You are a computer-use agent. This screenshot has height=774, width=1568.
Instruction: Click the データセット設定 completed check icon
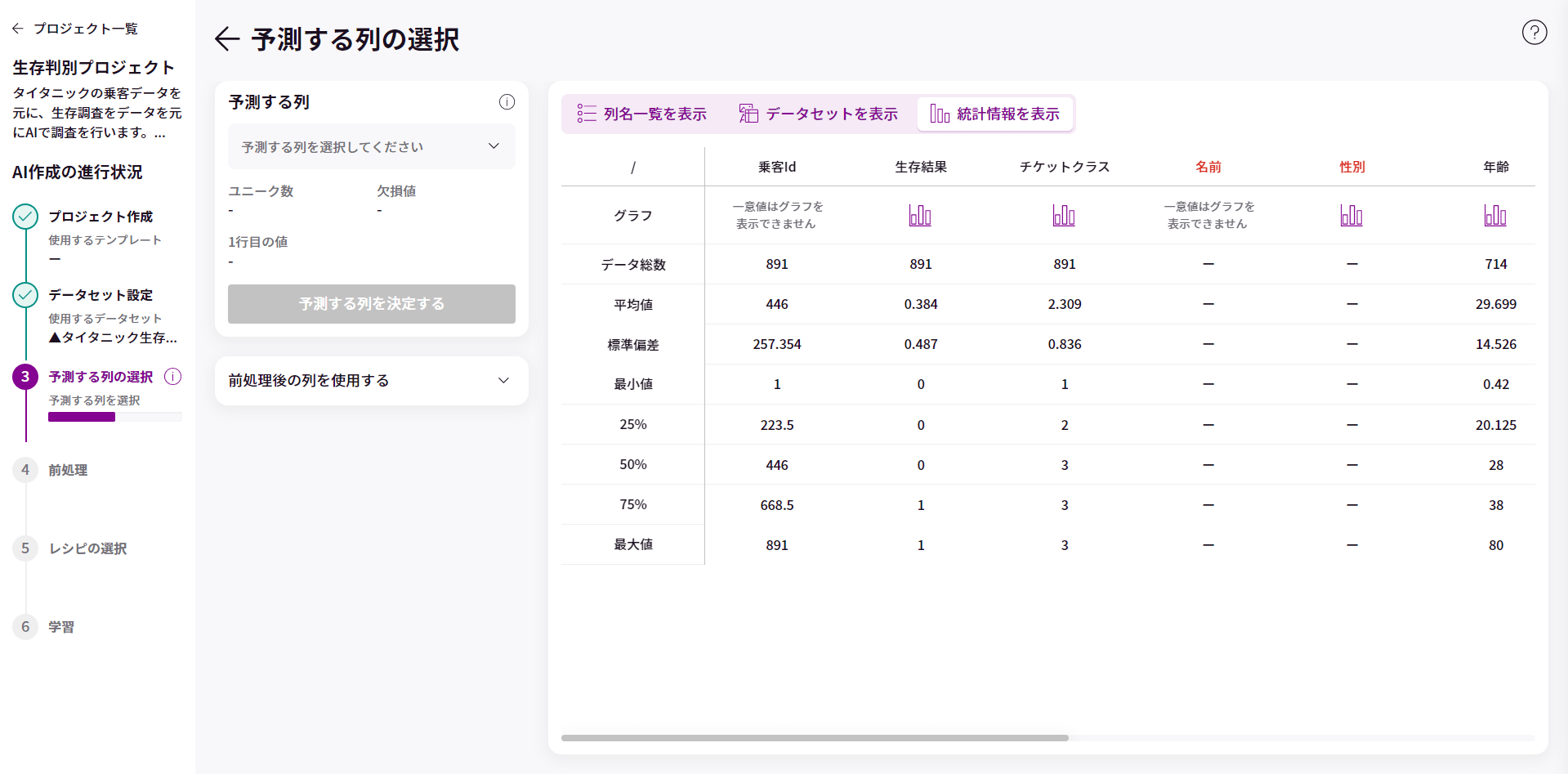pyautogui.click(x=25, y=295)
